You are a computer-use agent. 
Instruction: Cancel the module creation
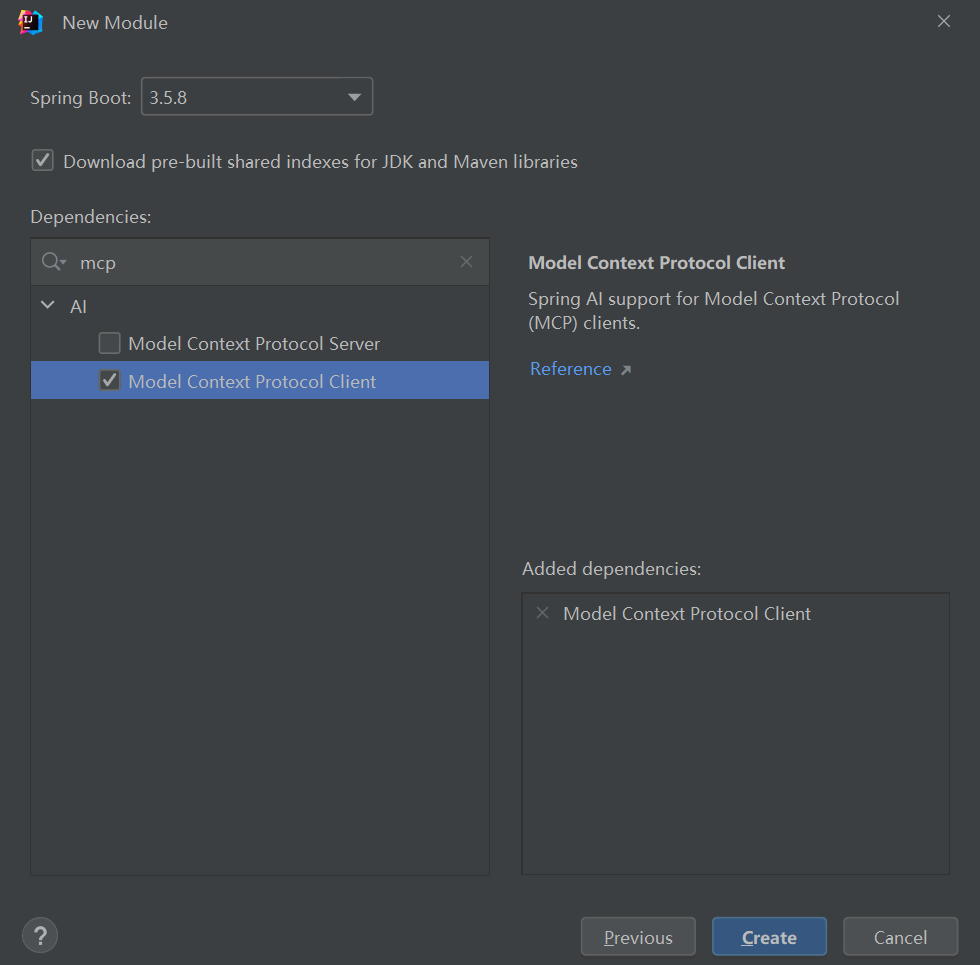[x=900, y=937]
